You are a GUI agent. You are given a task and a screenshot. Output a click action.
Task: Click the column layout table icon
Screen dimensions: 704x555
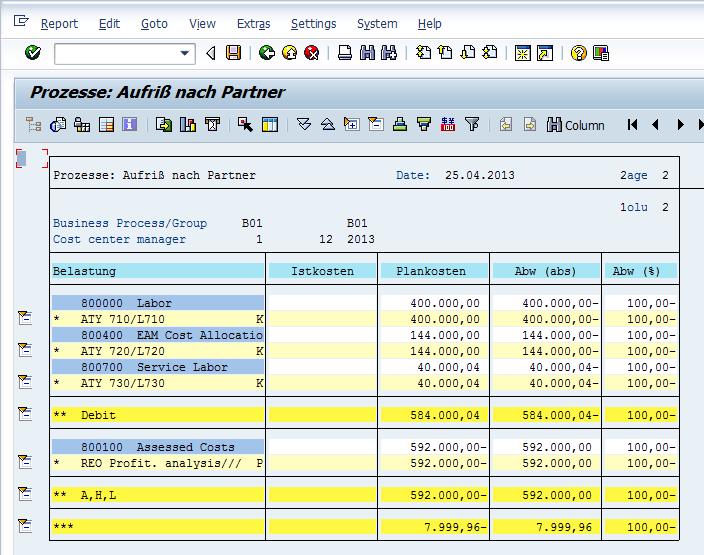point(269,124)
